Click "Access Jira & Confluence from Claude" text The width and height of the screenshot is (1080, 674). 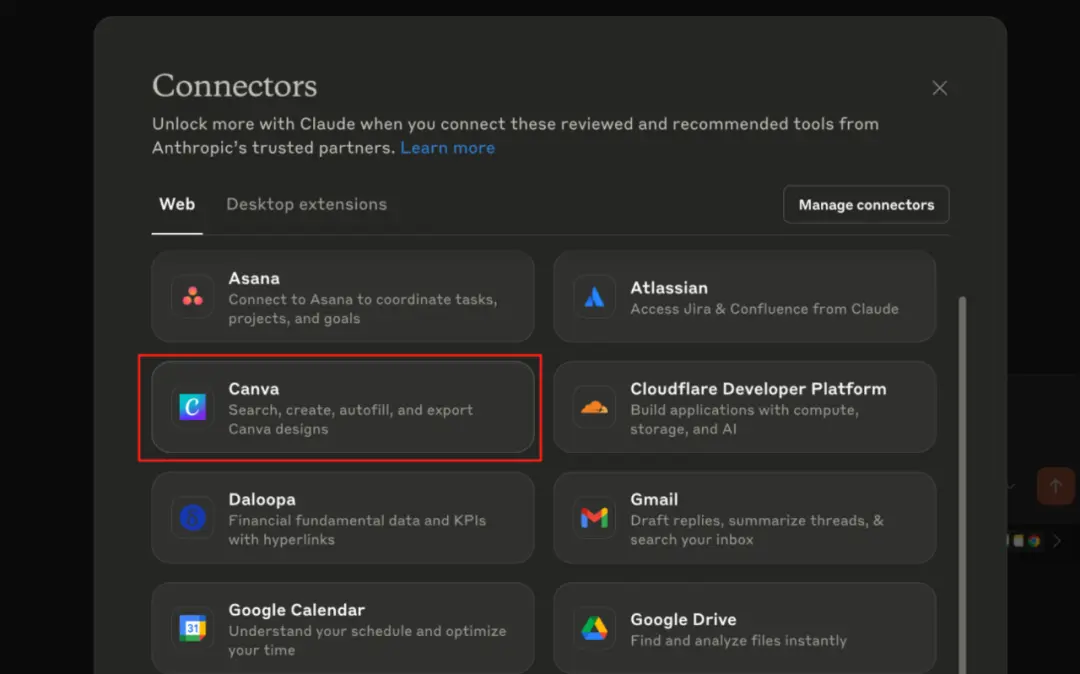pyautogui.click(x=765, y=309)
